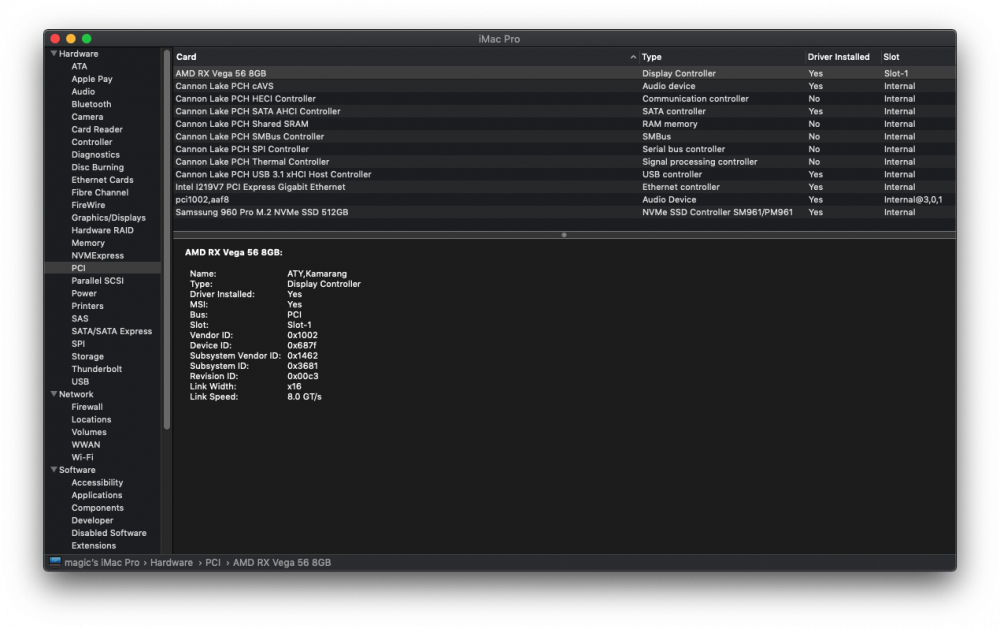1000x629 pixels.
Task: Open Storage in the sidebar
Action: coord(87,357)
